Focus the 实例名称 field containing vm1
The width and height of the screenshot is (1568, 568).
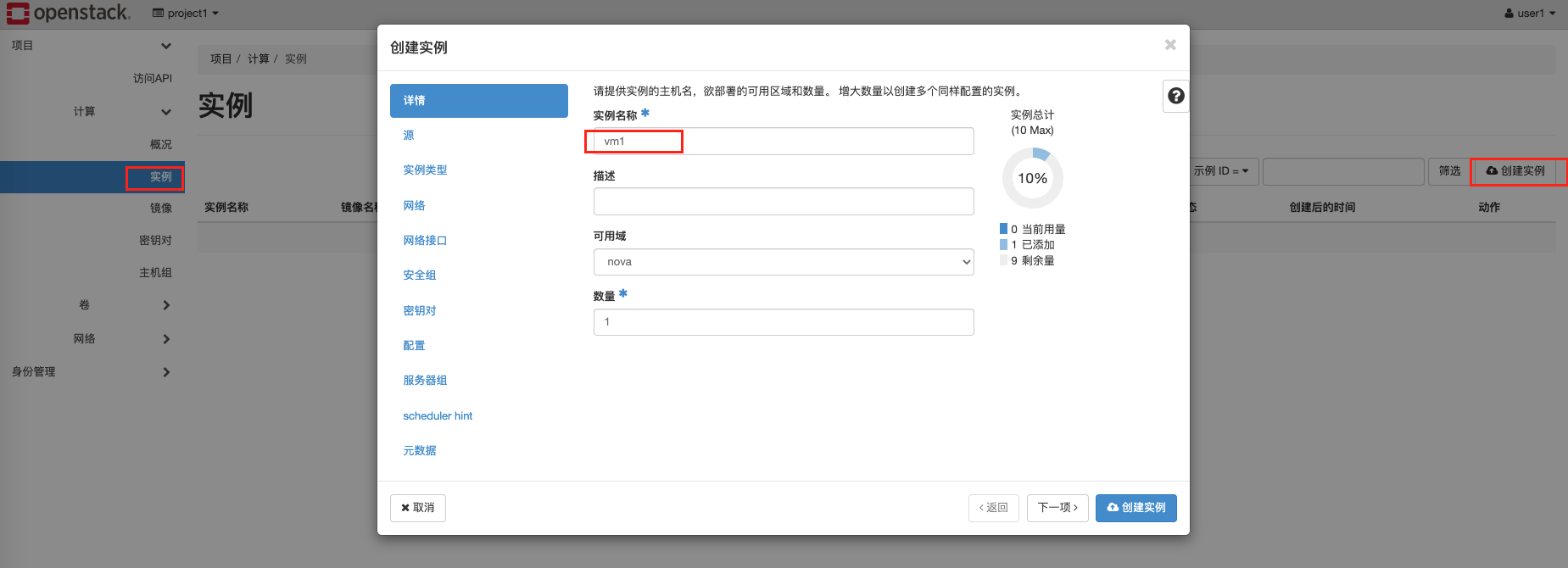[x=784, y=141]
